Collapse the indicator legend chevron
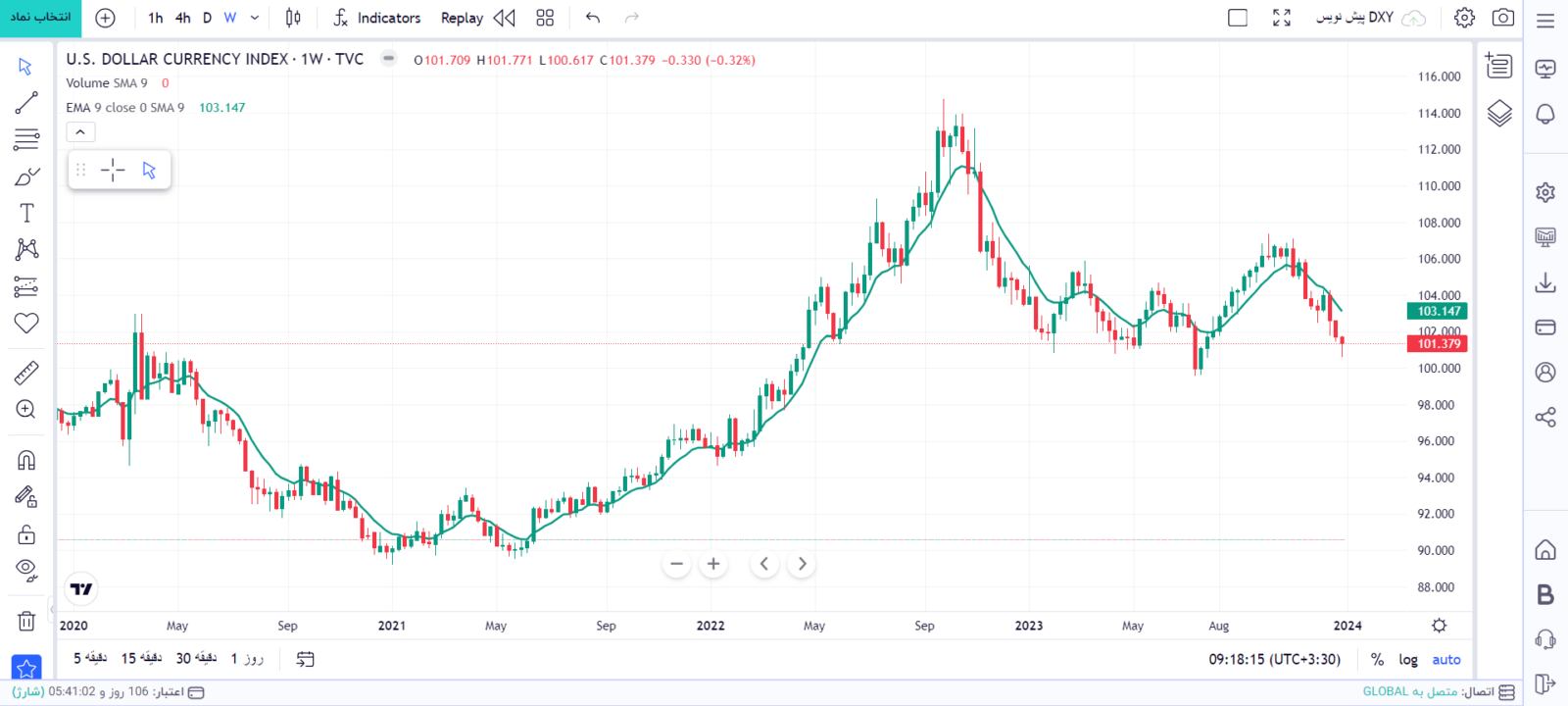 coord(80,132)
